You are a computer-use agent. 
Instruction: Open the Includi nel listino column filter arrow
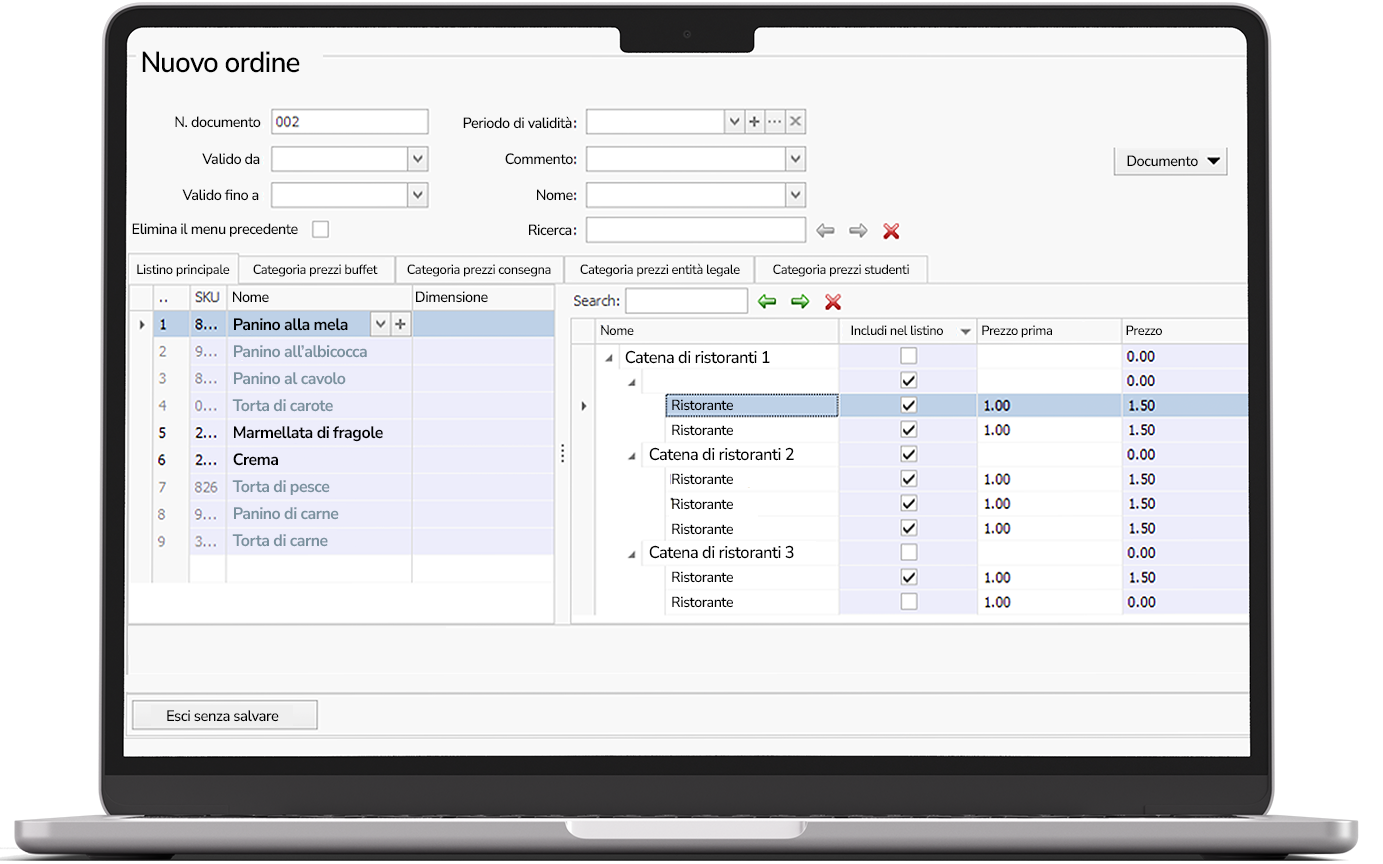coord(964,330)
